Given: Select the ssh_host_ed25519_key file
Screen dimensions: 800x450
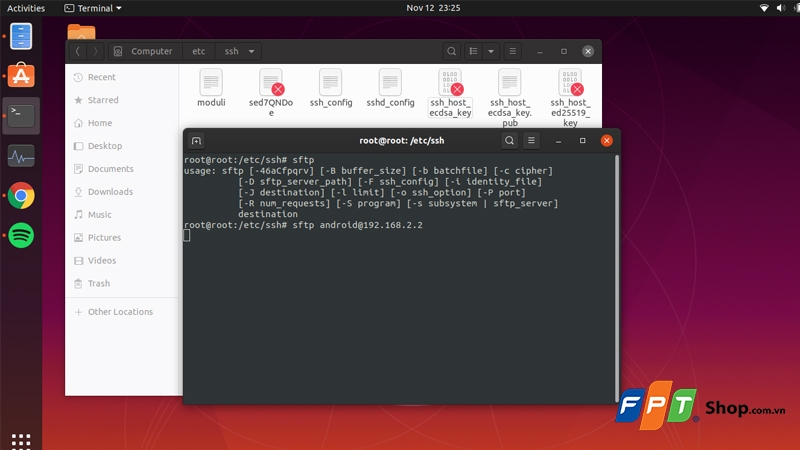Looking at the screenshot, I should pyautogui.click(x=570, y=97).
